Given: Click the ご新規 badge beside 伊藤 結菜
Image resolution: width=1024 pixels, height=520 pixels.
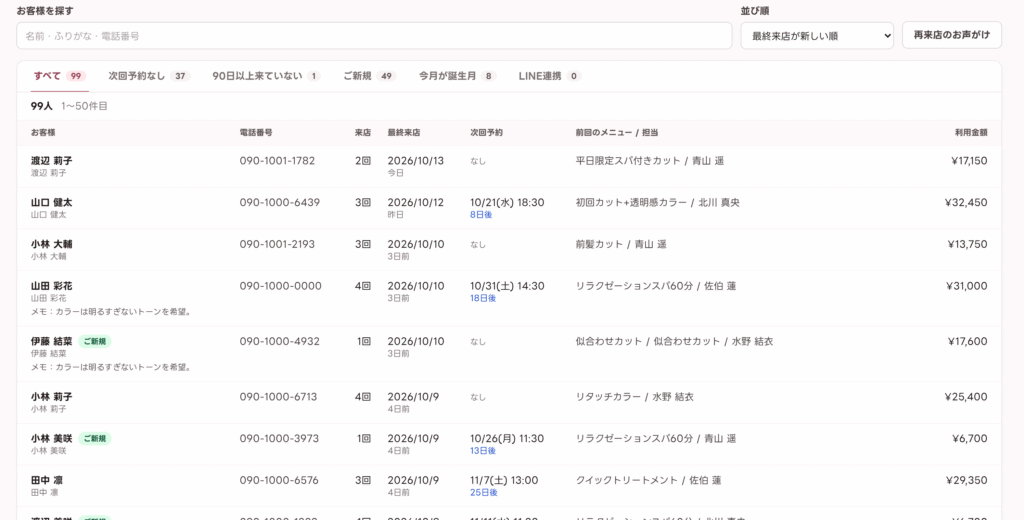Looking at the screenshot, I should [x=95, y=342].
